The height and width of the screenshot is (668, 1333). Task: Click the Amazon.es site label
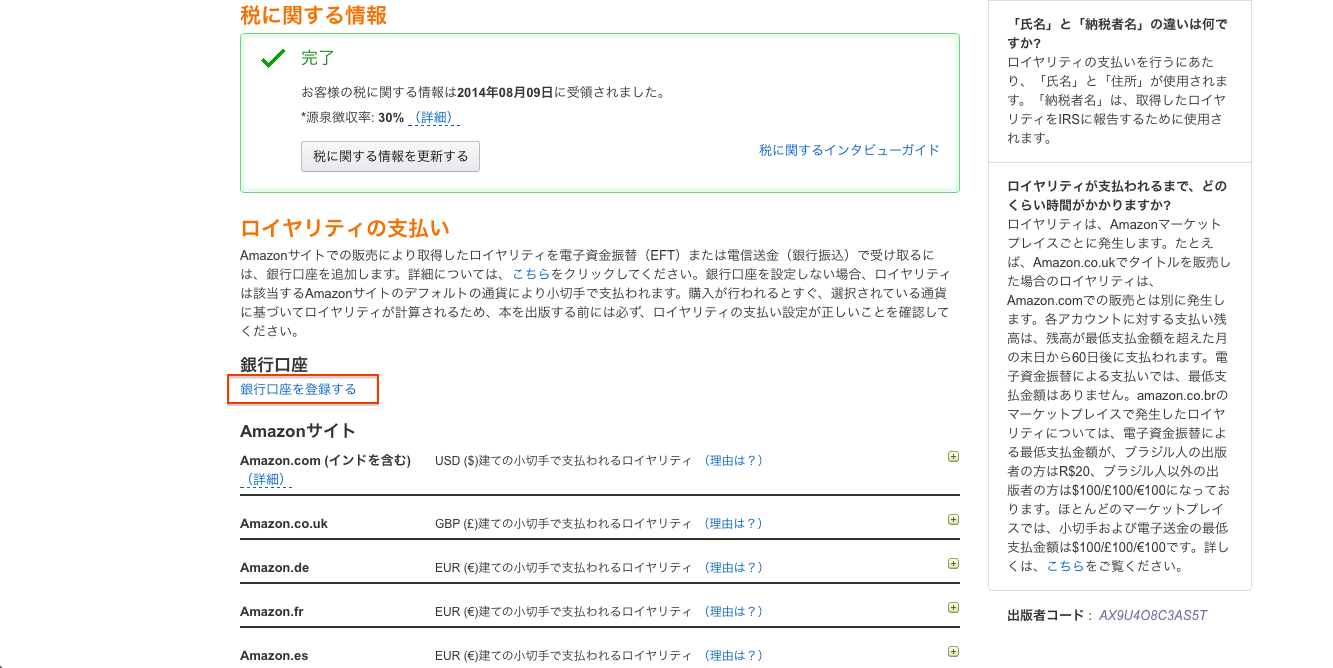click(274, 656)
